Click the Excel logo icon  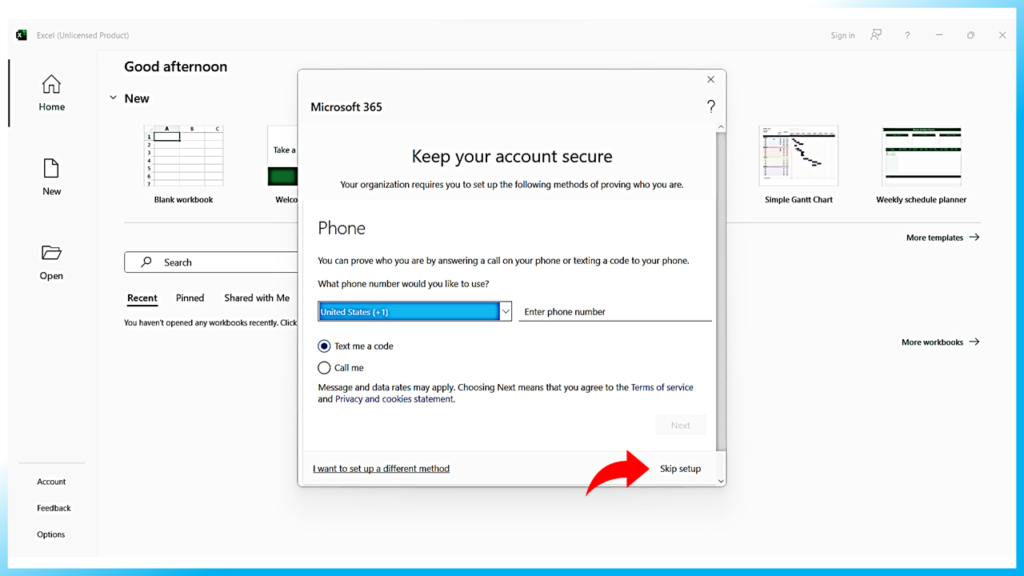tap(22, 35)
